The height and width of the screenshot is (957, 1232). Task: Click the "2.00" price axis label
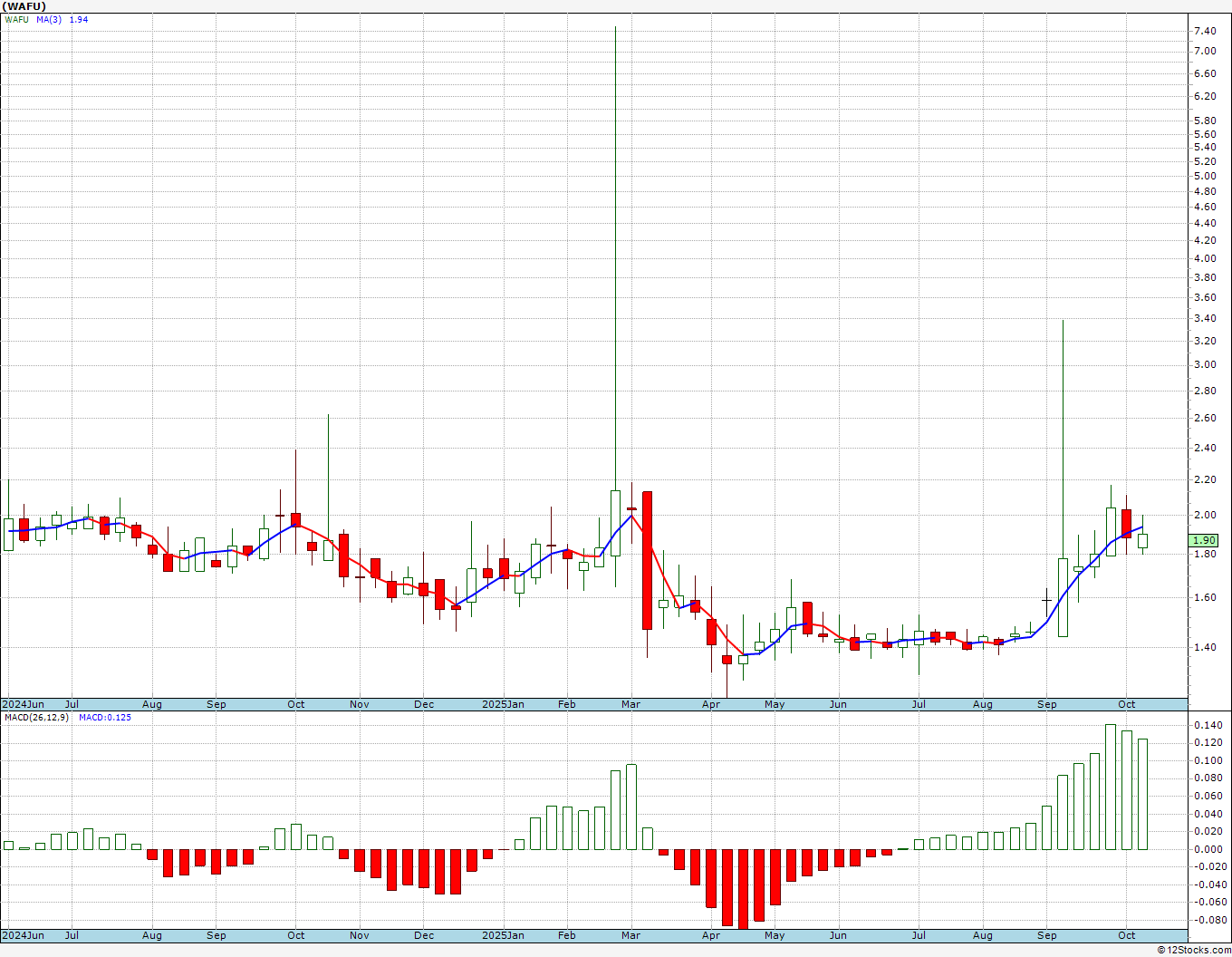(x=1205, y=515)
